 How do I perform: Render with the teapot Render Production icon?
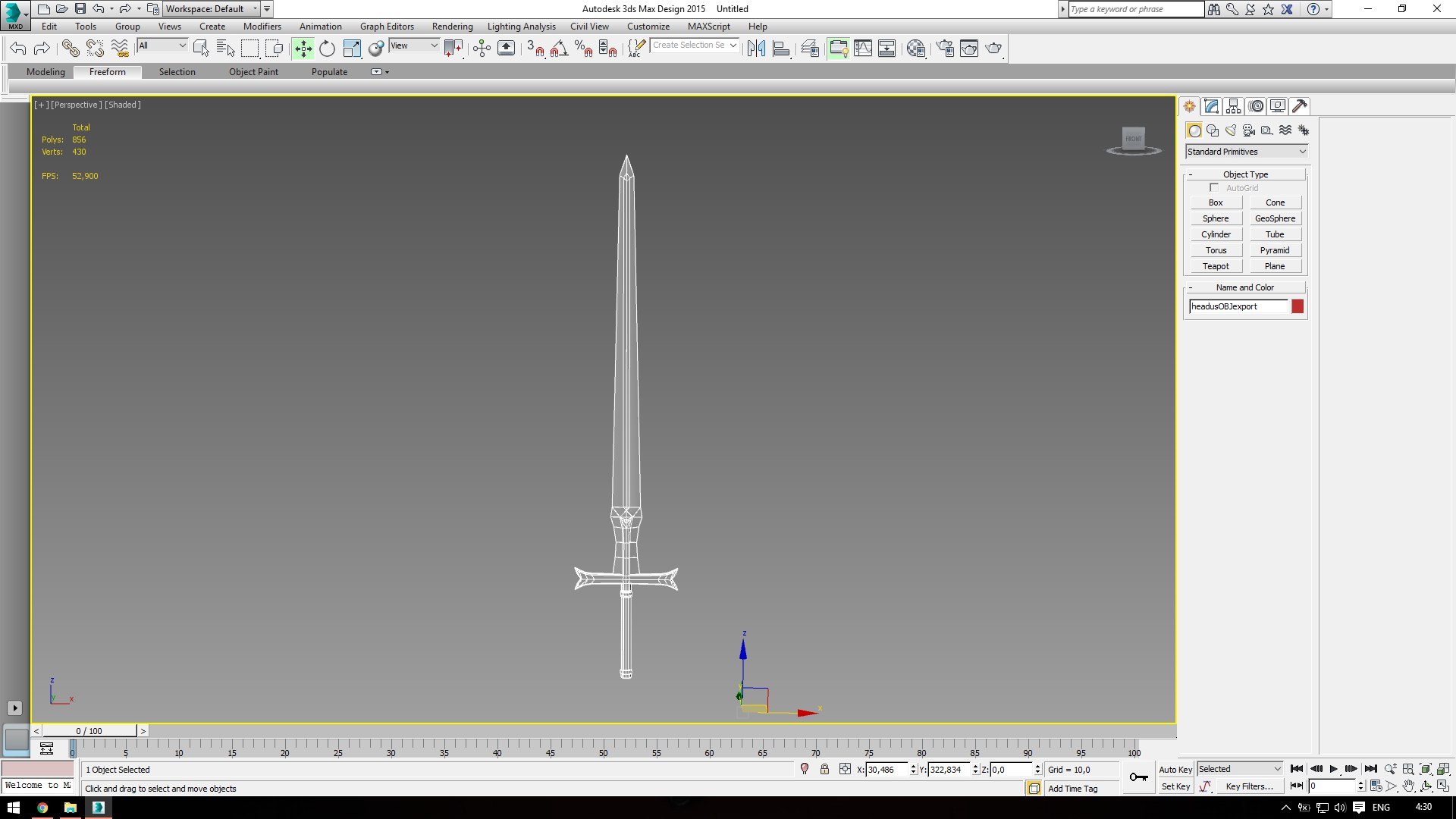[x=993, y=49]
